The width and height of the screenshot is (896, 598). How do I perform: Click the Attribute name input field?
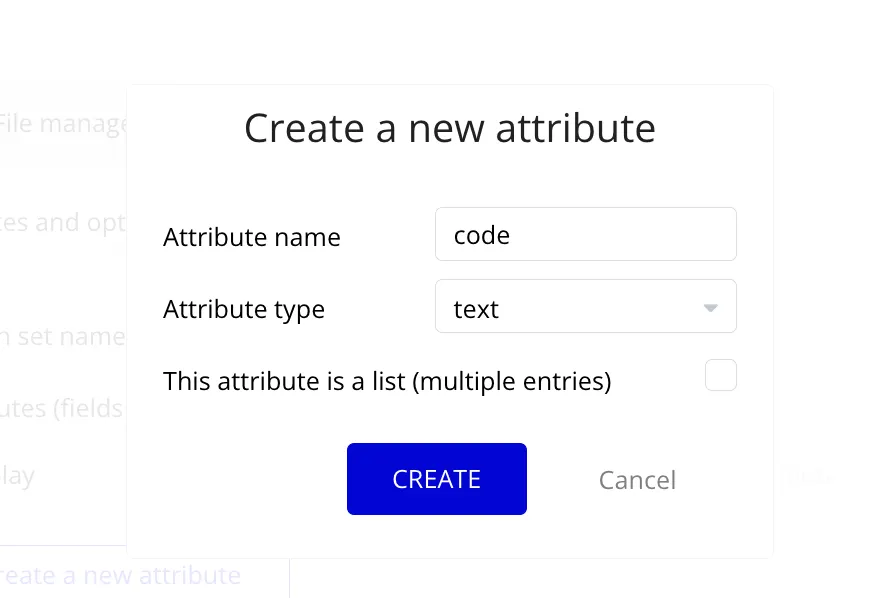585,234
